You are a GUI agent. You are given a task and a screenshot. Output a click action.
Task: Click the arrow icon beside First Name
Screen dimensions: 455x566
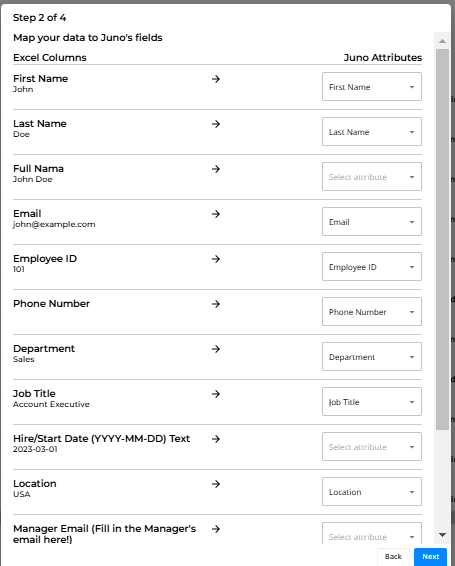click(216, 79)
